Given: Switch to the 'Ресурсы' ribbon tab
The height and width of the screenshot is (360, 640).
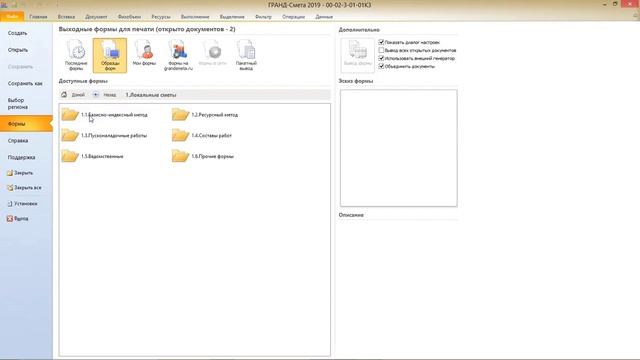Looking at the screenshot, I should [161, 17].
